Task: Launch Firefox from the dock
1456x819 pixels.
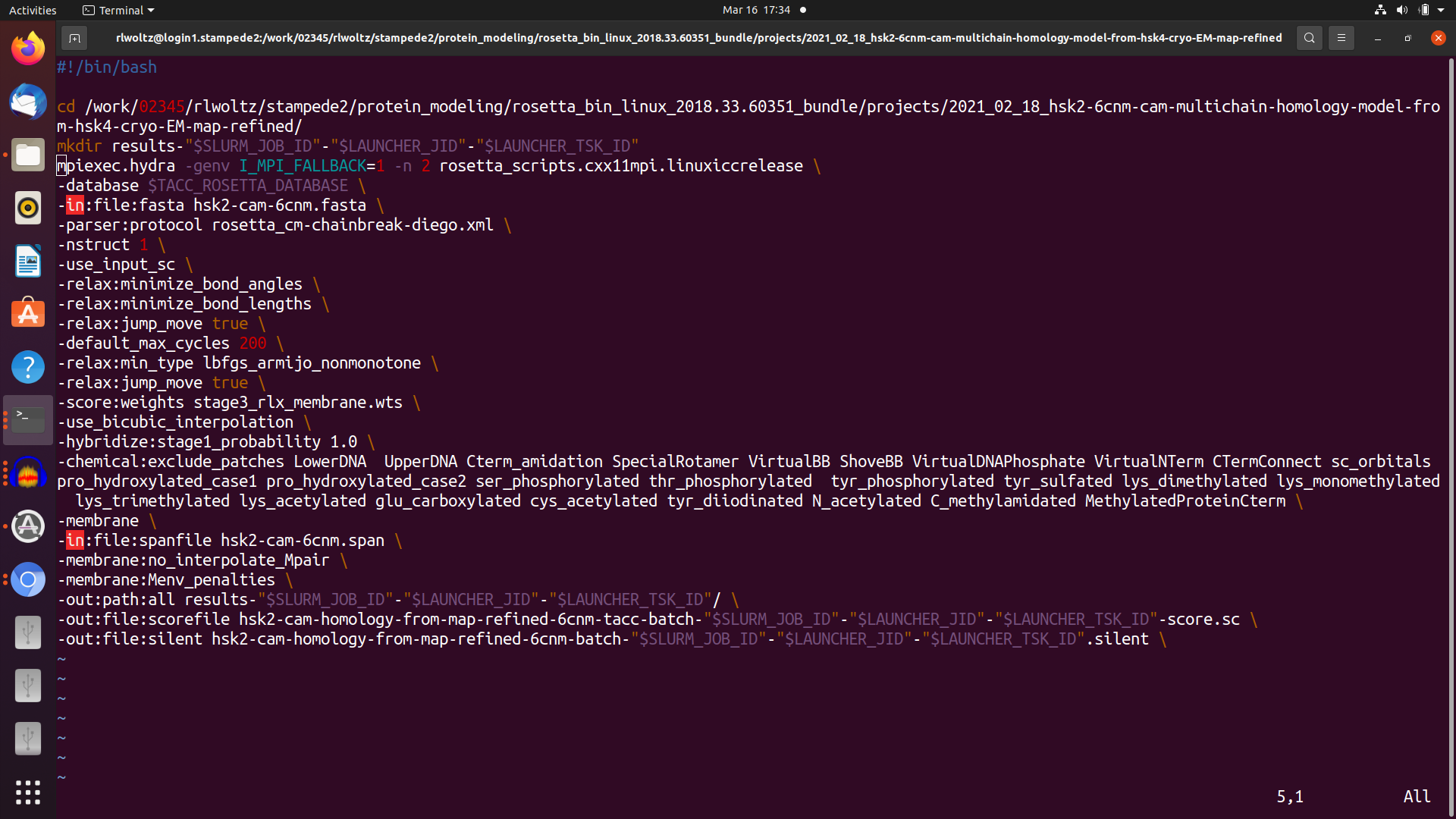Action: coord(28,49)
